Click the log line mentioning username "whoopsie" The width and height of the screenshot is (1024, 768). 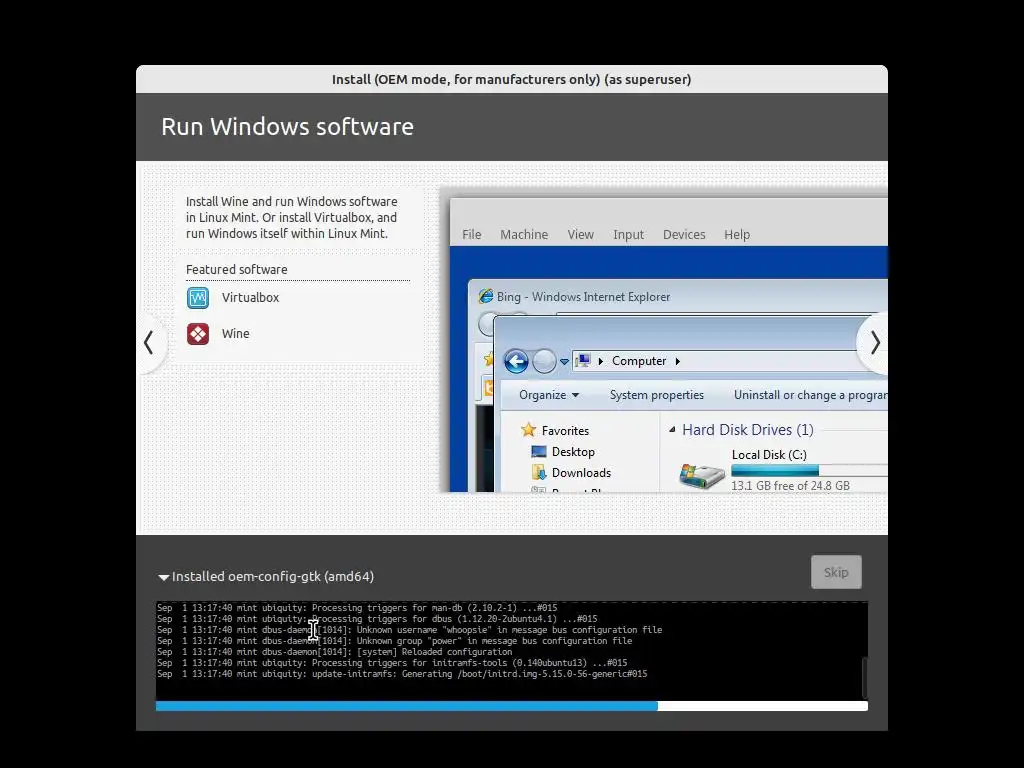click(x=409, y=630)
